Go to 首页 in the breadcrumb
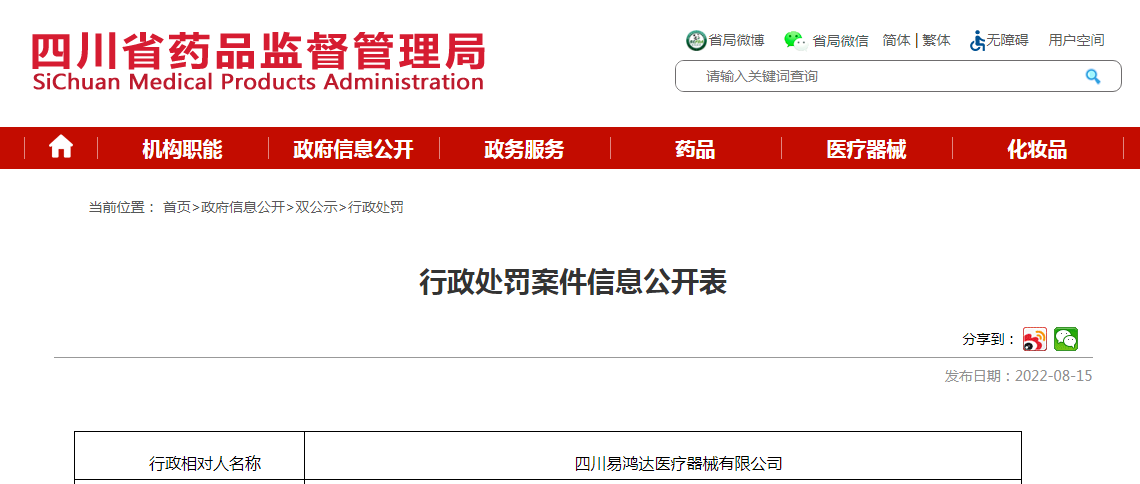This screenshot has height=484, width=1140. (177, 207)
